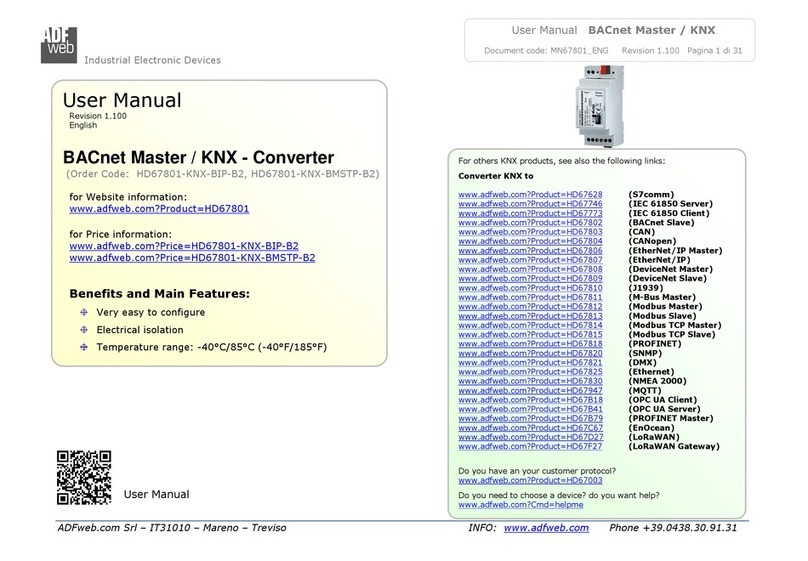Image resolution: width=808 pixels, height=561 pixels.
Task: Open the IEC 61850 Server link HD67746
Action: click(x=530, y=203)
